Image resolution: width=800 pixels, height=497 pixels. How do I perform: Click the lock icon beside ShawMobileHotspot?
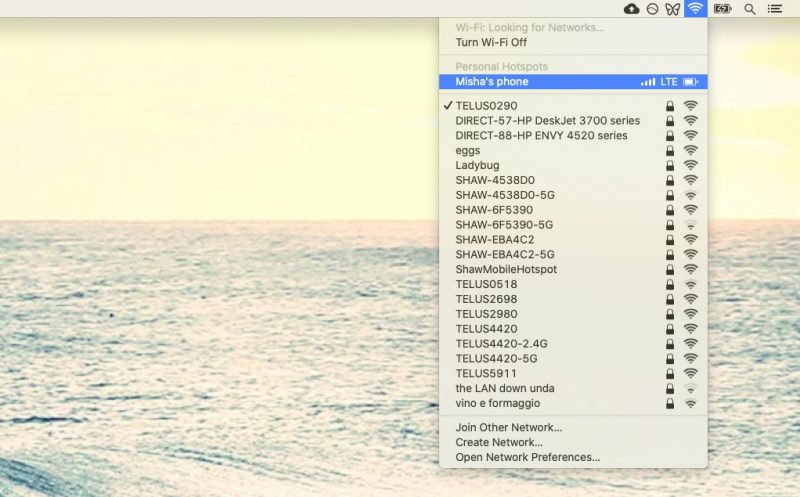[x=670, y=269]
